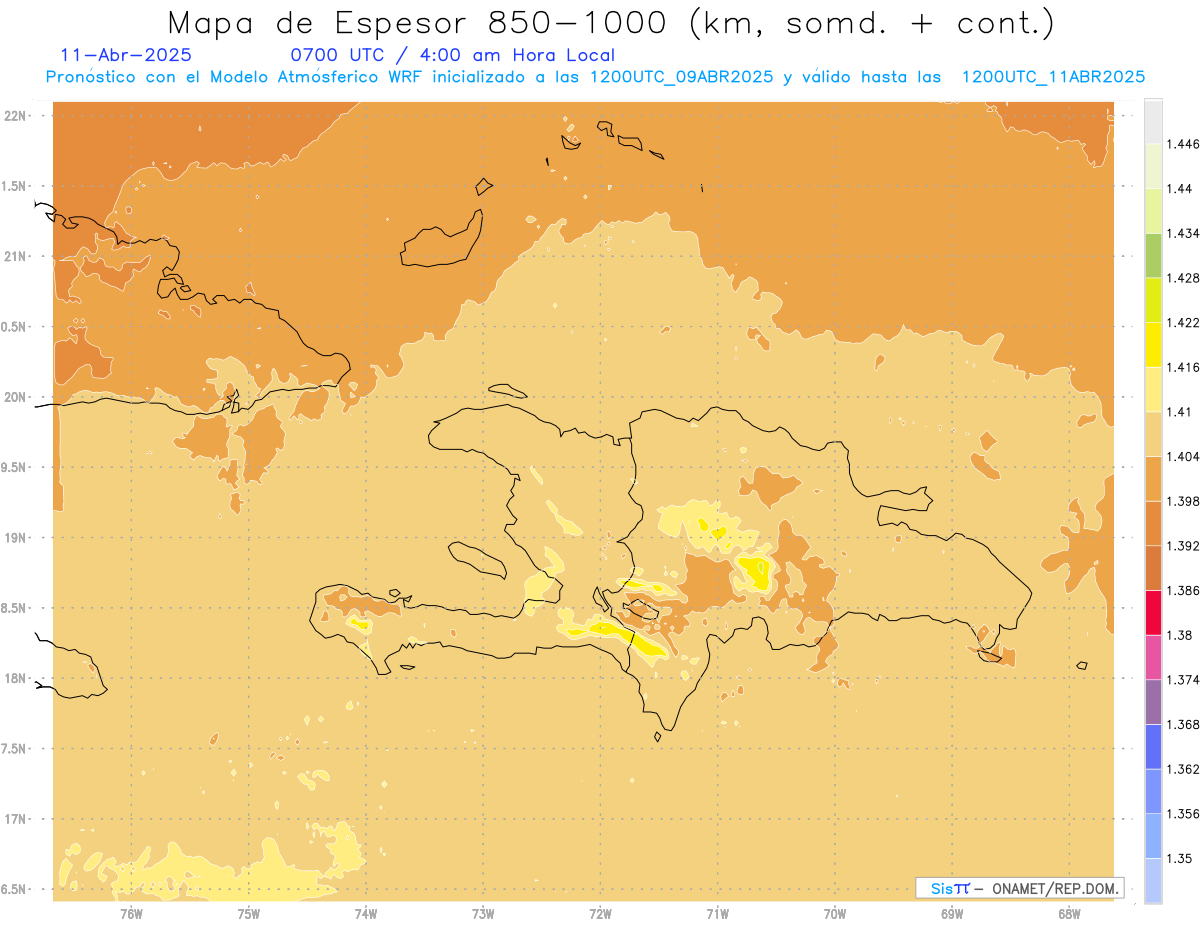1200x927 pixels.
Task: Select the '70W' longitude label
Action: (835, 914)
